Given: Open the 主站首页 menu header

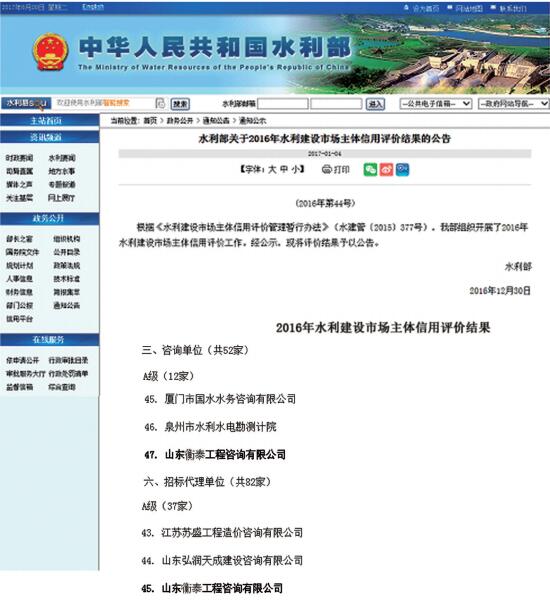Looking at the screenshot, I should 49,121.
